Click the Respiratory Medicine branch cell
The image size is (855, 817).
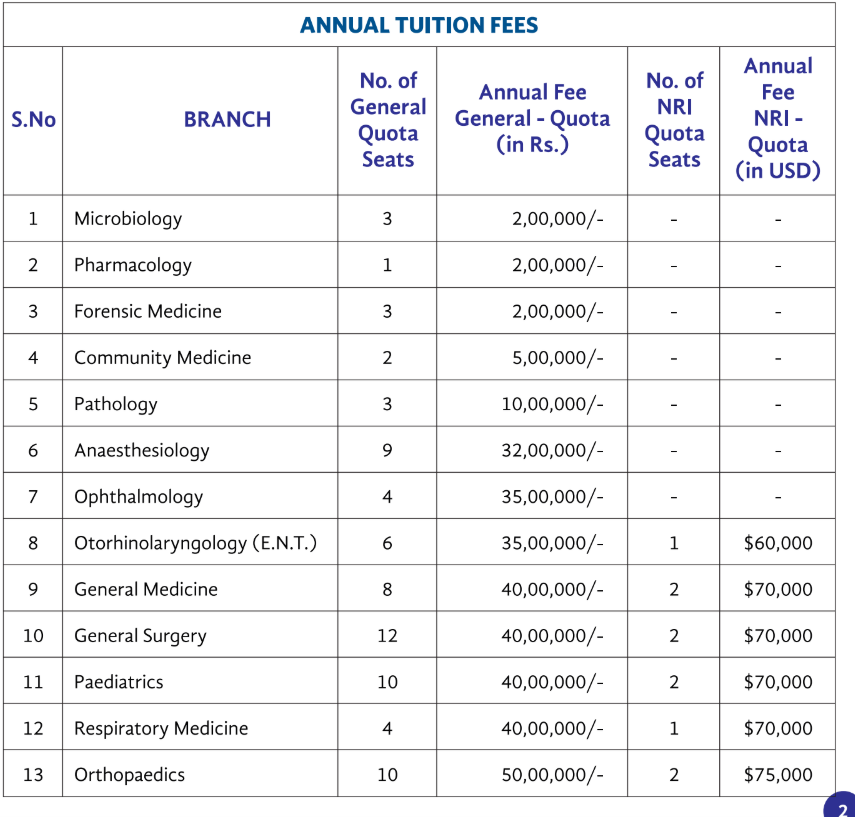161,728
